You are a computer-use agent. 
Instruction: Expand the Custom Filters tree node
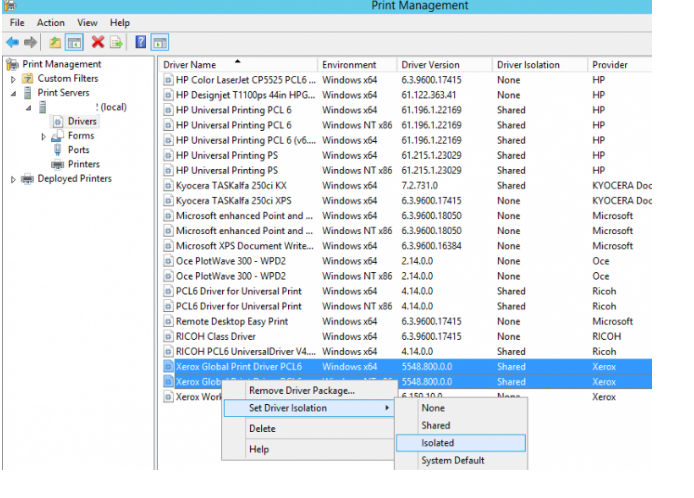13,79
